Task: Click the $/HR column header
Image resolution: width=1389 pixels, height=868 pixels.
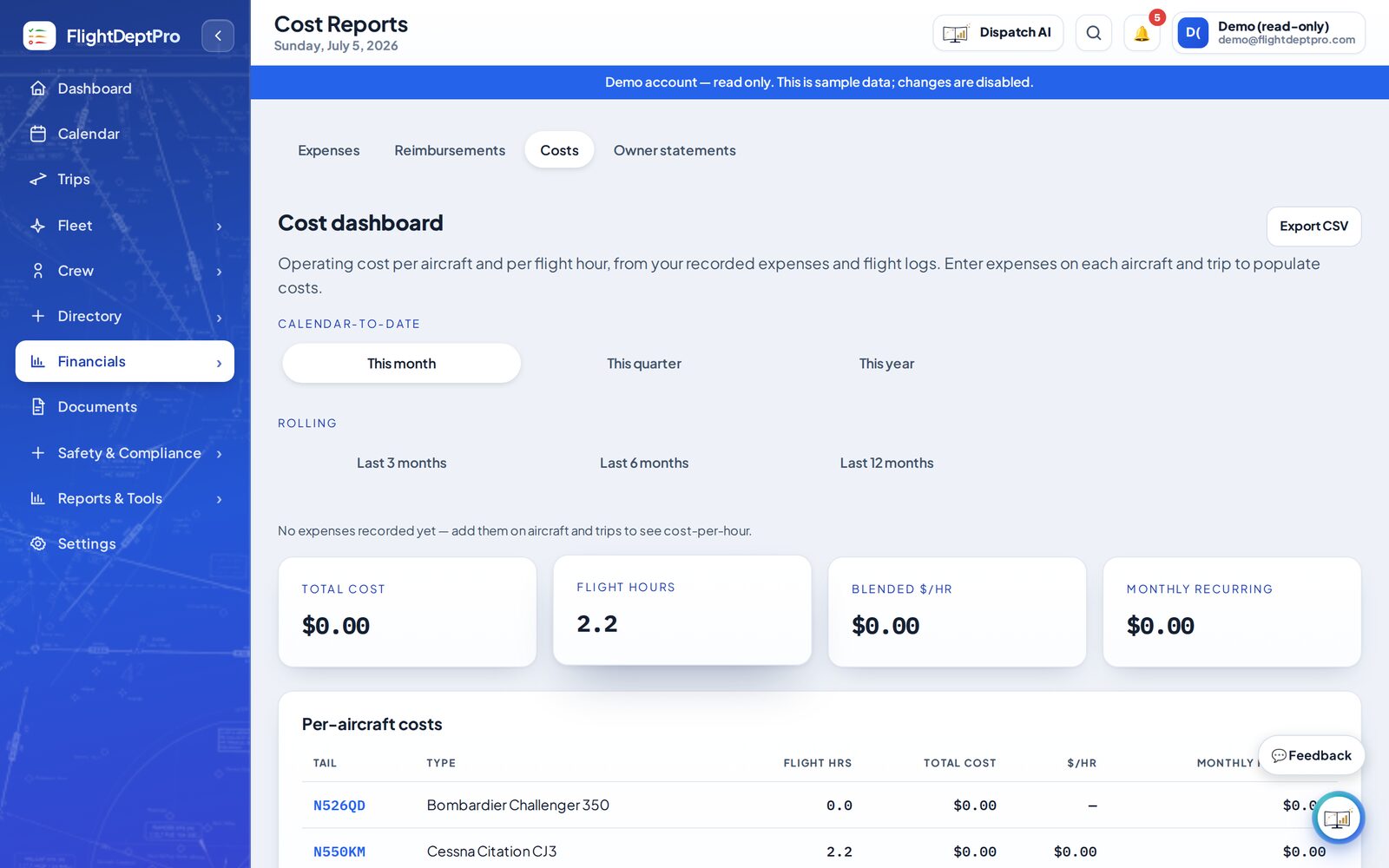Action: 1082,763
